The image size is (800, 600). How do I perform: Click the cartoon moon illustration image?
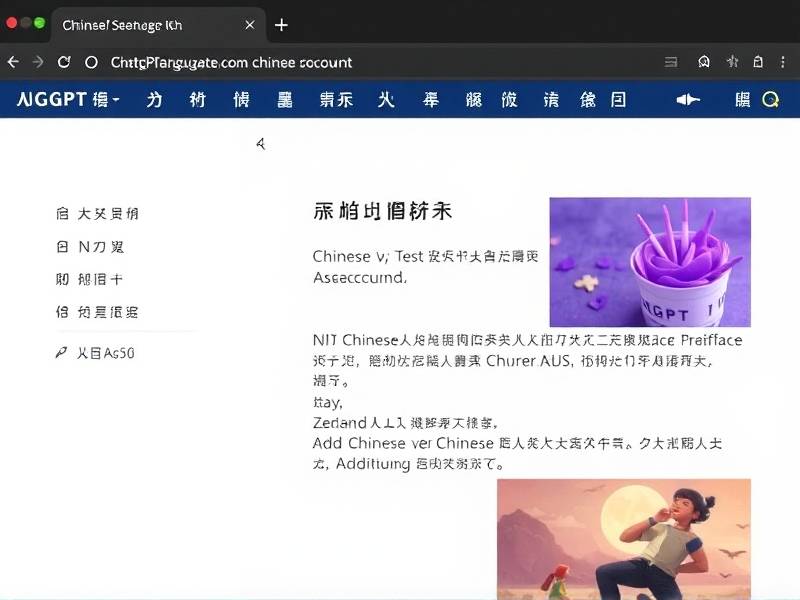(623, 538)
